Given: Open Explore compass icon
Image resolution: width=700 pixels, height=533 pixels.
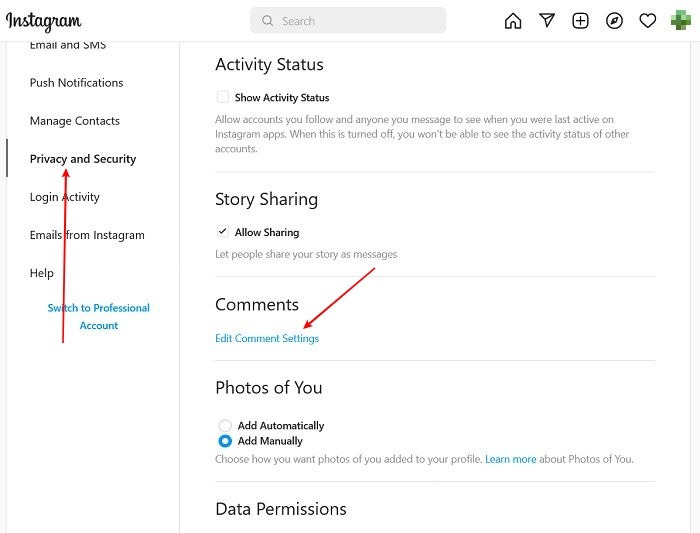Looking at the screenshot, I should [x=614, y=21].
